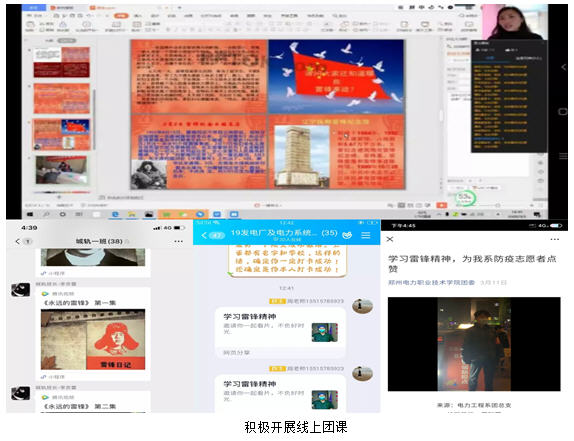Click the Windows Start button on taskbar
Viewport: 574px width, 441px height.
click(30, 214)
